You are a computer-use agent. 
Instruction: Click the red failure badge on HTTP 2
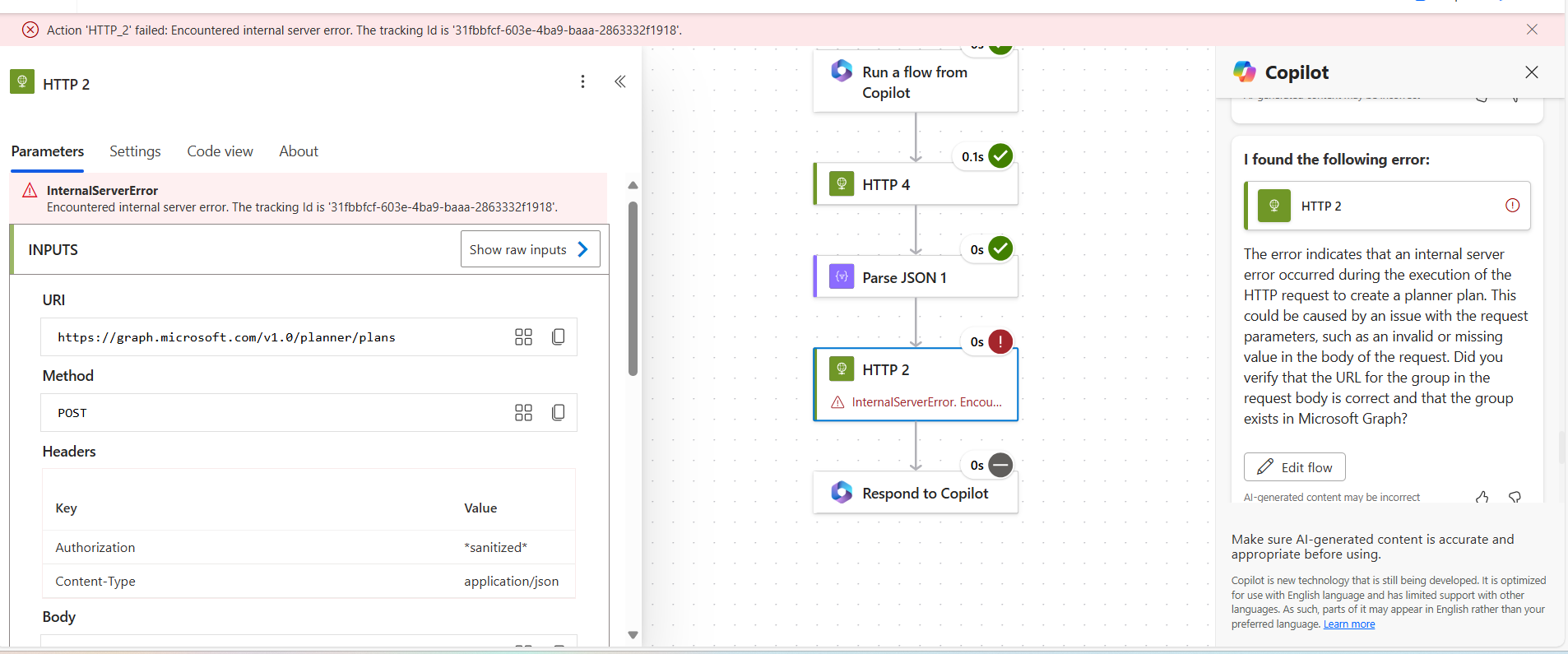[x=1000, y=341]
